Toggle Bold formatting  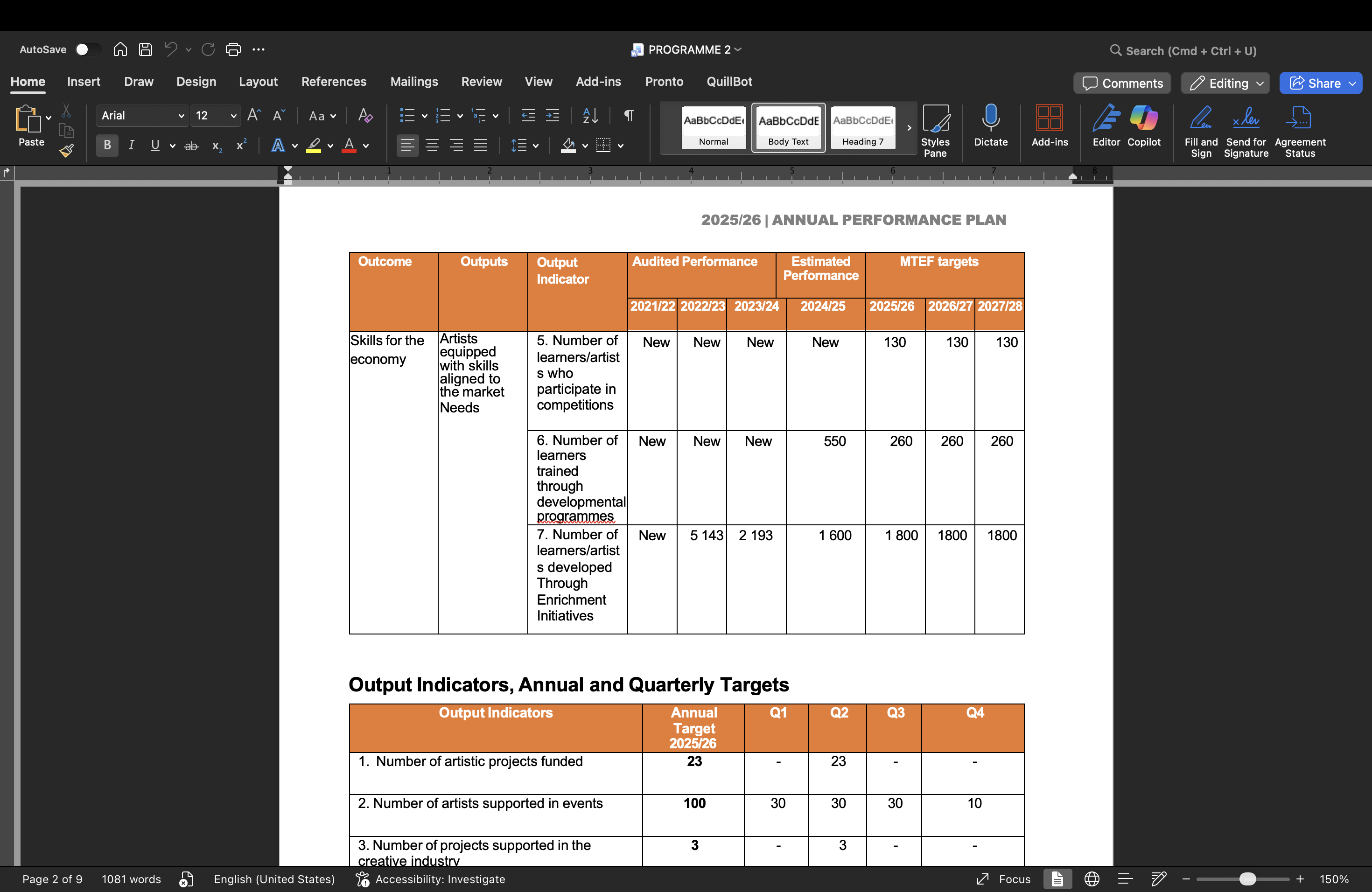[x=107, y=145]
